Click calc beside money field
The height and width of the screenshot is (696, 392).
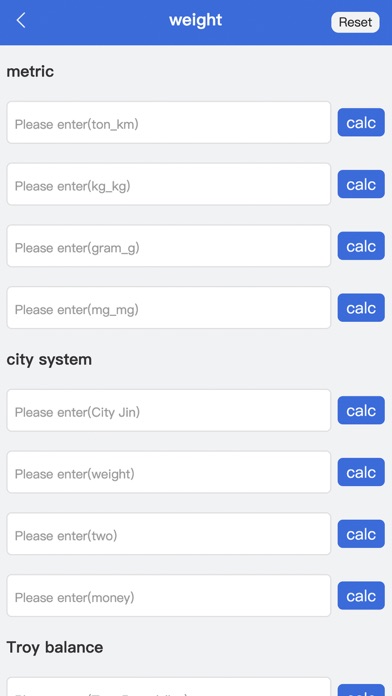pos(361,596)
